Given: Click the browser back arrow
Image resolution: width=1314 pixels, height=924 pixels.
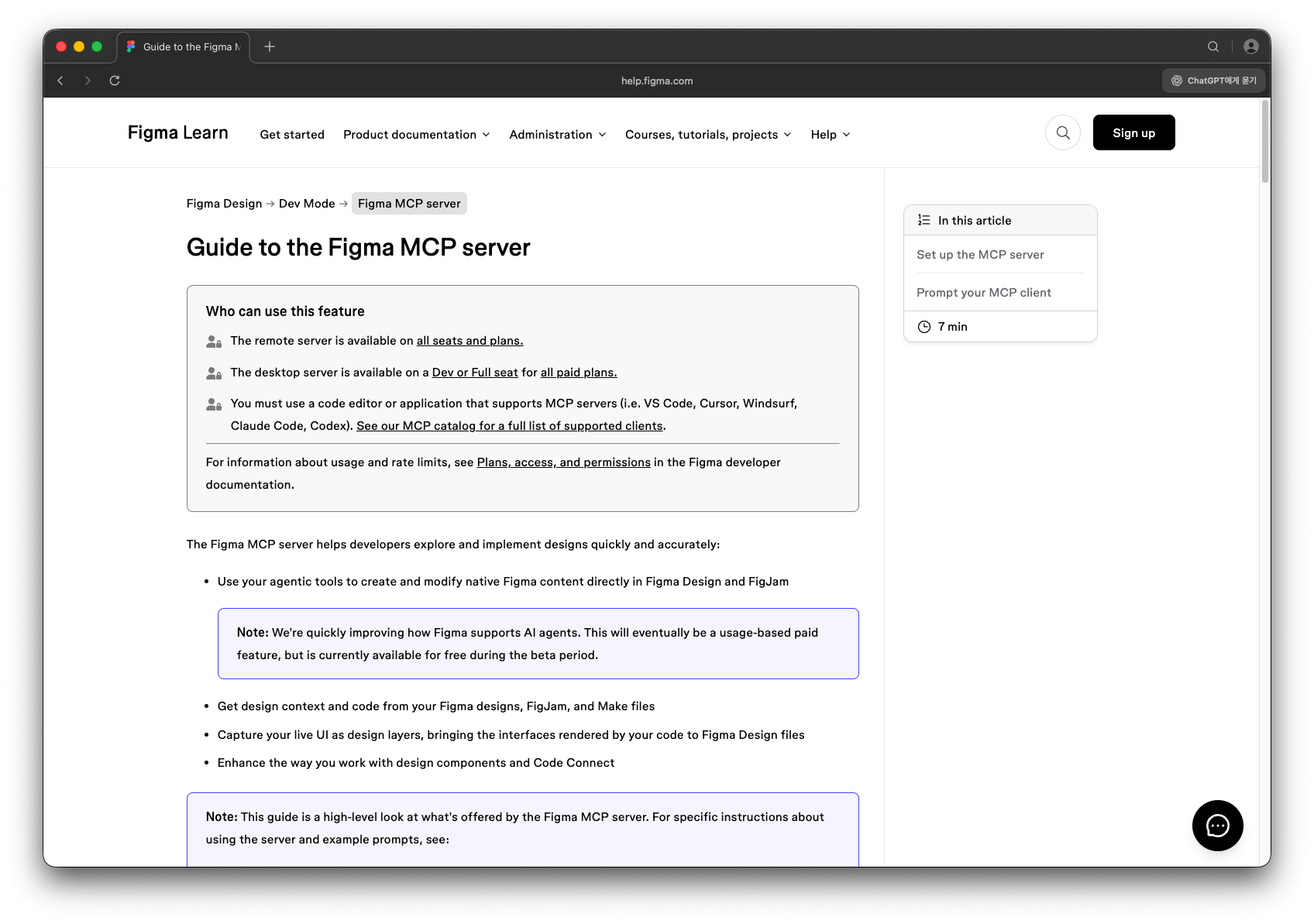Looking at the screenshot, I should click(60, 81).
